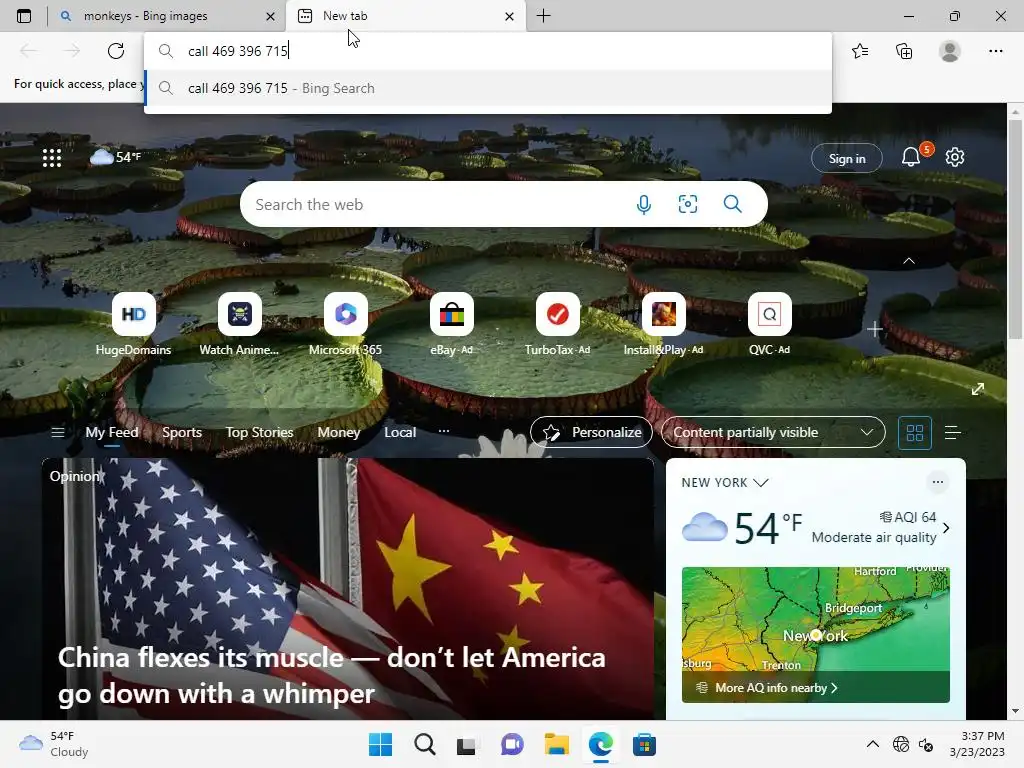Open Settings and more ellipsis menu
Viewport: 1024px width, 768px height.
pyautogui.click(x=995, y=51)
